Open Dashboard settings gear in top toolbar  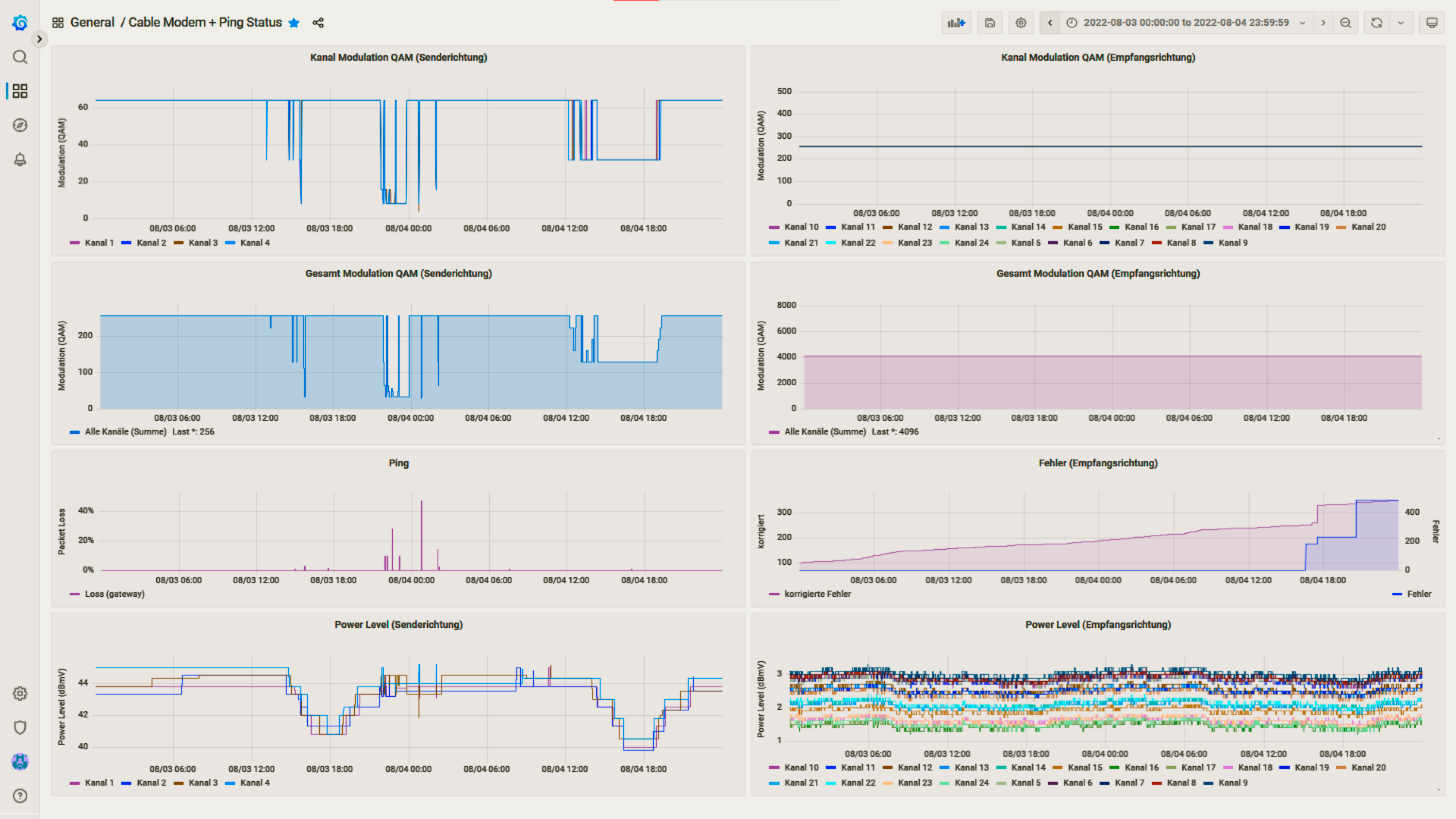[1021, 23]
